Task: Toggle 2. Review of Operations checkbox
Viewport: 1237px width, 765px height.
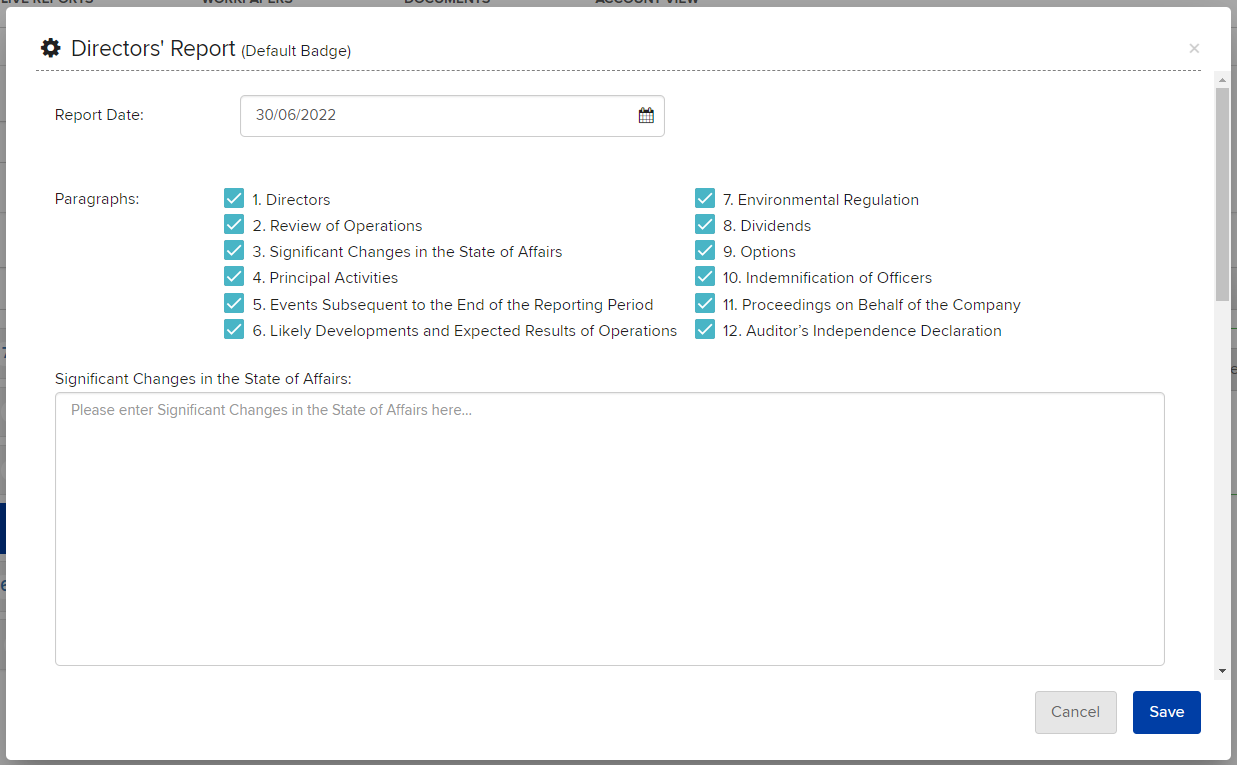Action: tap(234, 224)
